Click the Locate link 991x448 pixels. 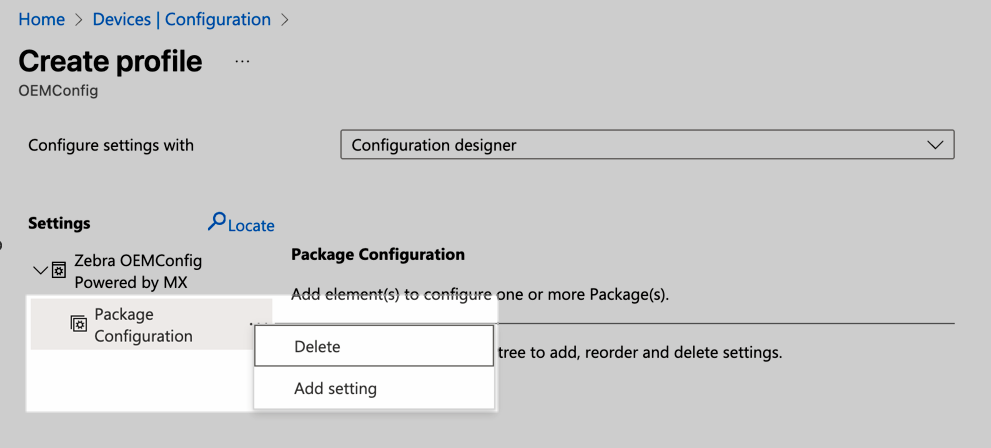tap(251, 226)
